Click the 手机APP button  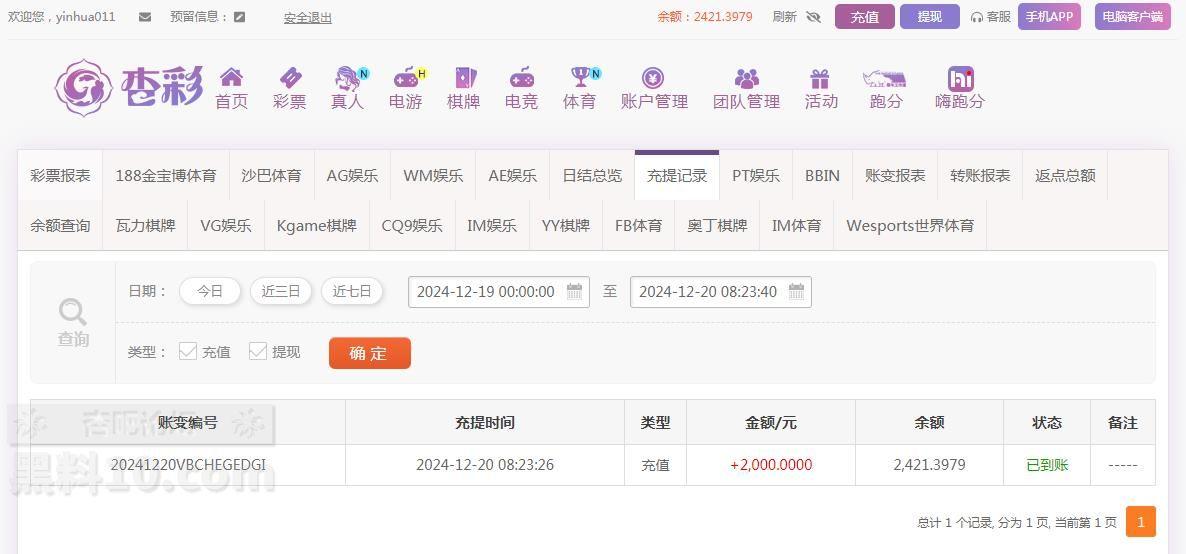pyautogui.click(x=1049, y=17)
